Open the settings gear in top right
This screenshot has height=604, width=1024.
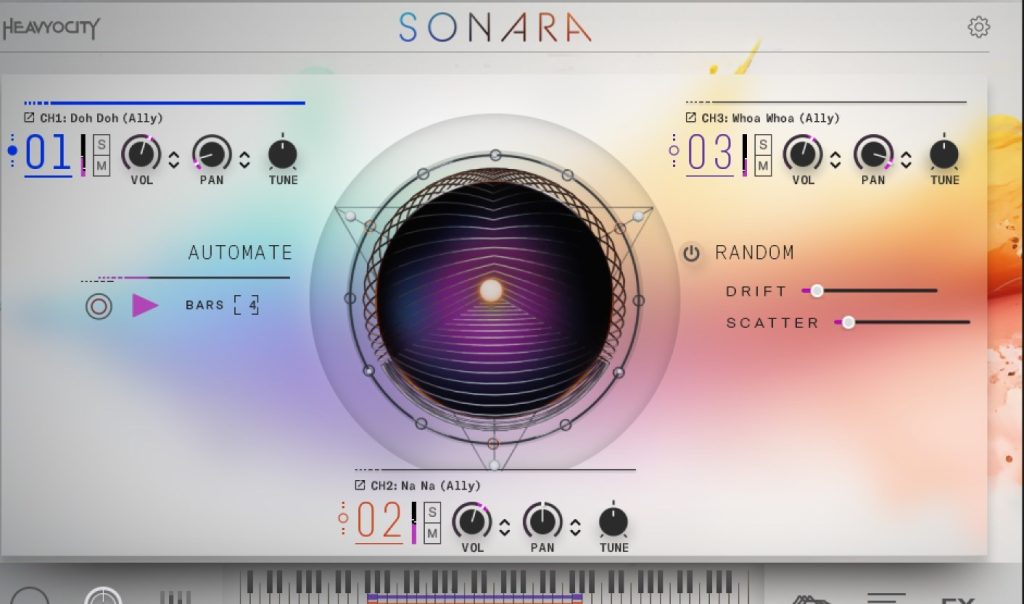click(x=979, y=27)
